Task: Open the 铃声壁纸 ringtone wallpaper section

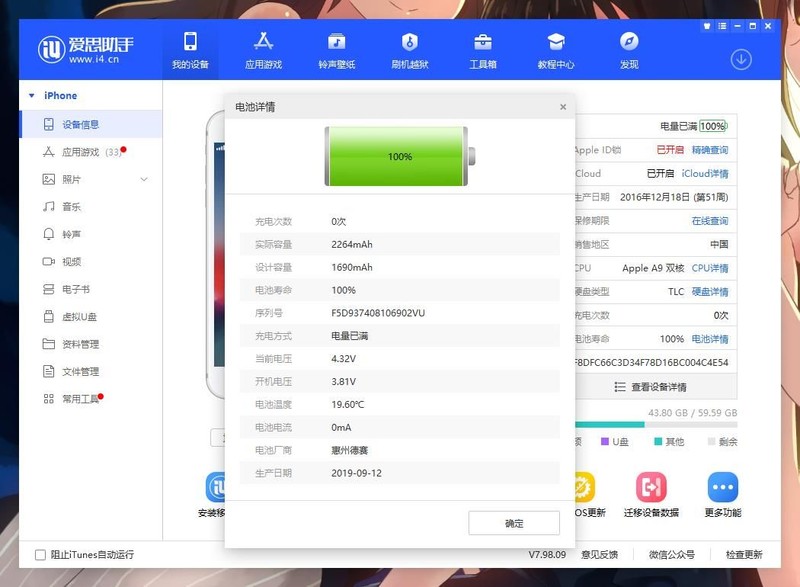Action: [337, 49]
